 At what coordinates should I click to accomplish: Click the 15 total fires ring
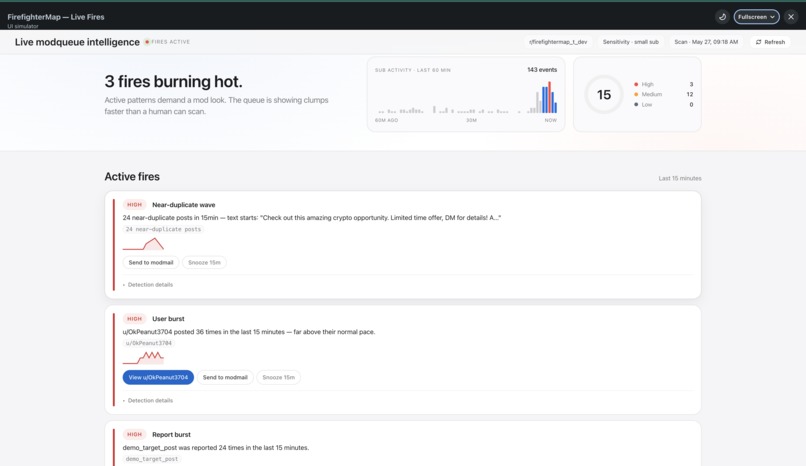[x=604, y=95]
